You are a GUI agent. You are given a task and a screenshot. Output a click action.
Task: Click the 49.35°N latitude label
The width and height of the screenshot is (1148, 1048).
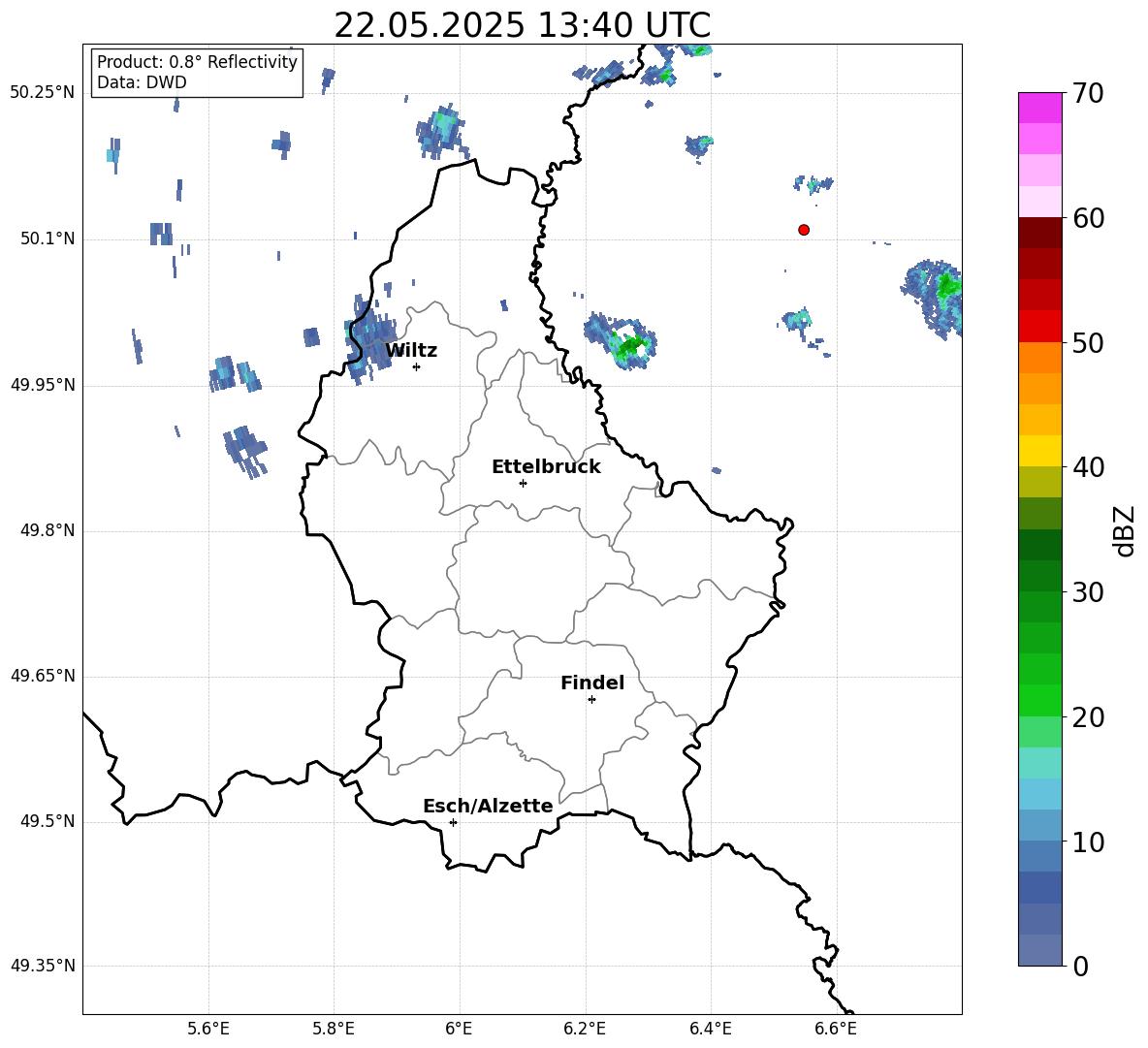pos(43,966)
